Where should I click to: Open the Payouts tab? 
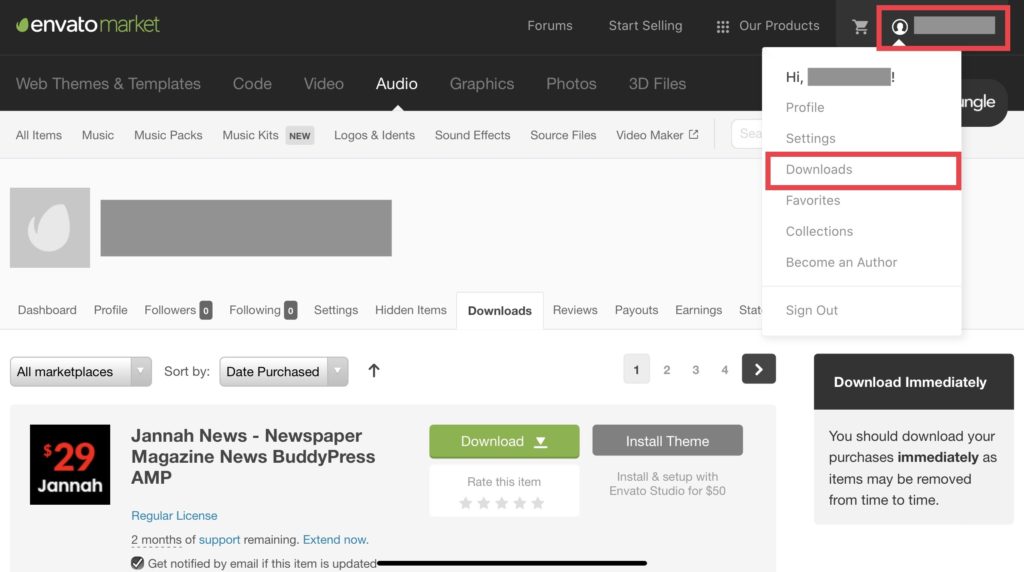[x=636, y=310]
